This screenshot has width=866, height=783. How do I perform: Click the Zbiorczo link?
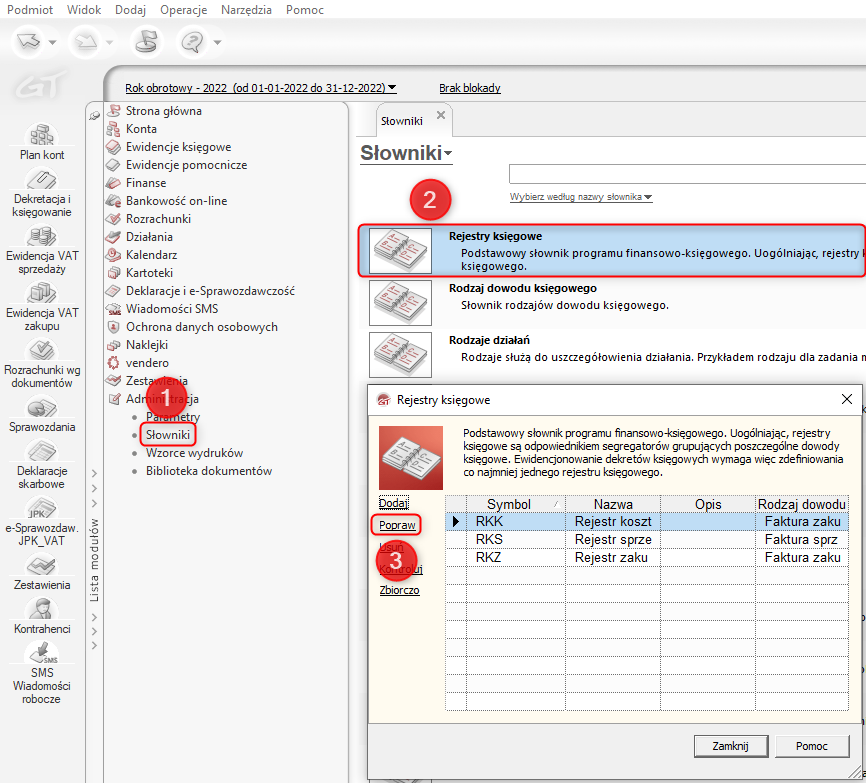coord(399,590)
